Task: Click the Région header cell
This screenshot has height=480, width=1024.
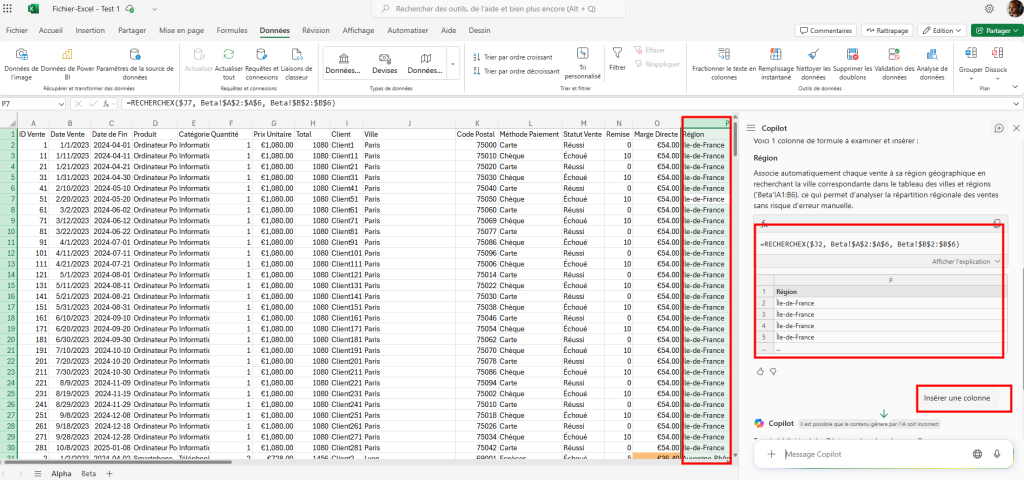Action: [706, 134]
